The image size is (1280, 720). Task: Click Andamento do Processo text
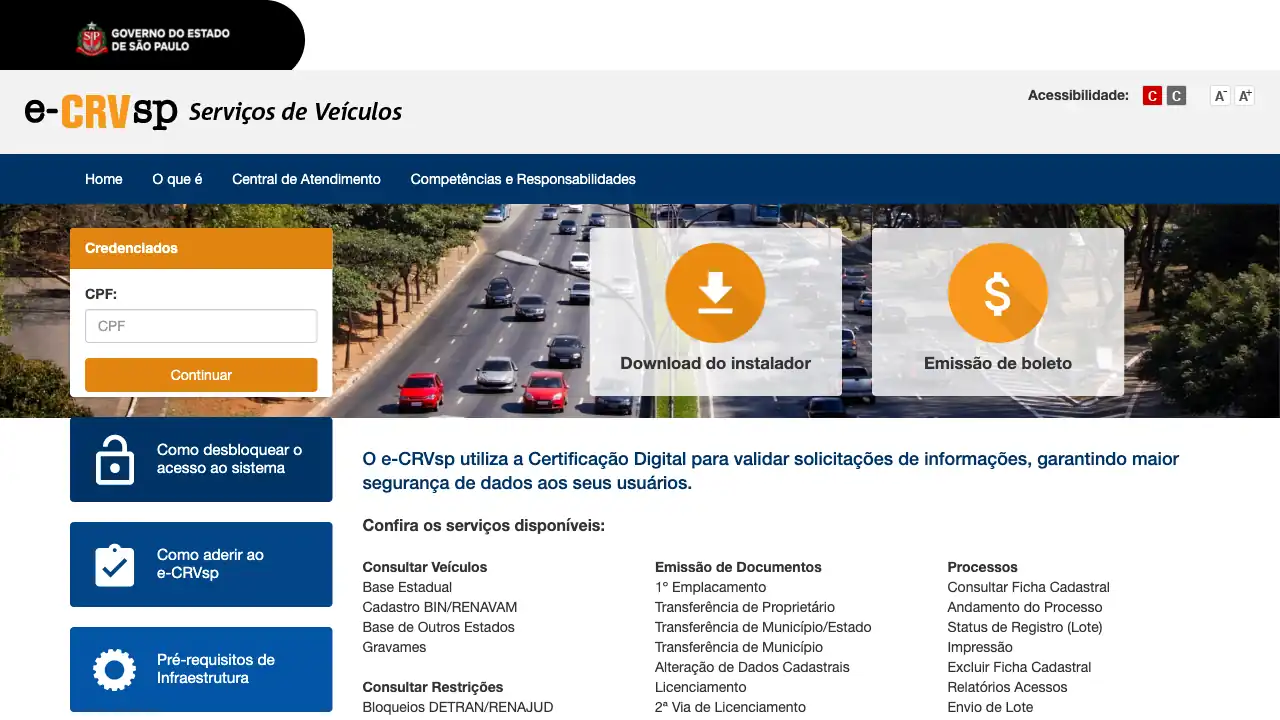[1025, 607]
